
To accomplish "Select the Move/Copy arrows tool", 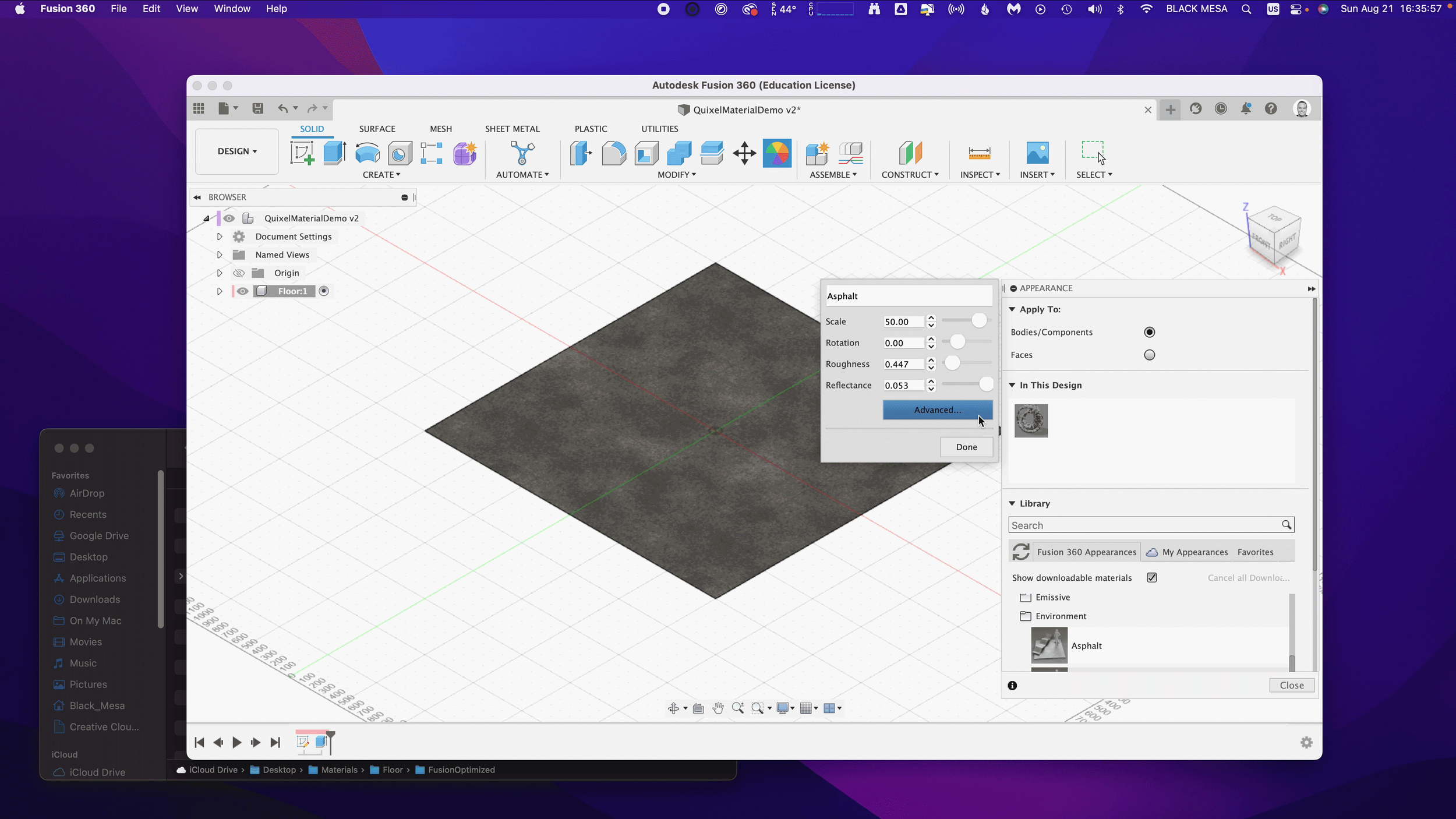I will (744, 153).
